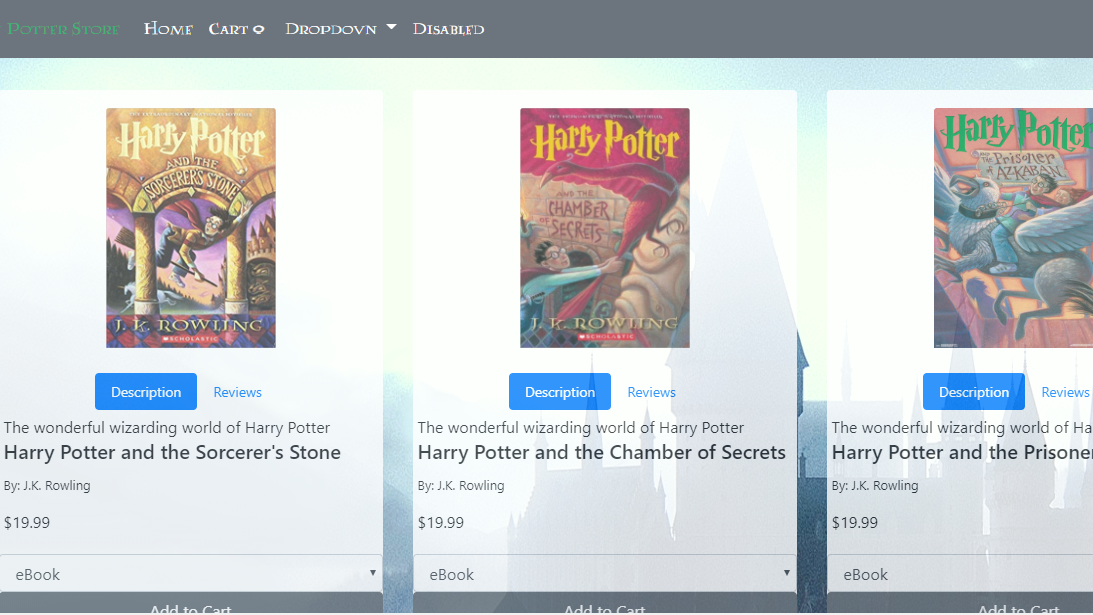Click 'By: J.K. Rowling' under Chamber of Secrets
The height and width of the screenshot is (615, 1093).
point(461,485)
